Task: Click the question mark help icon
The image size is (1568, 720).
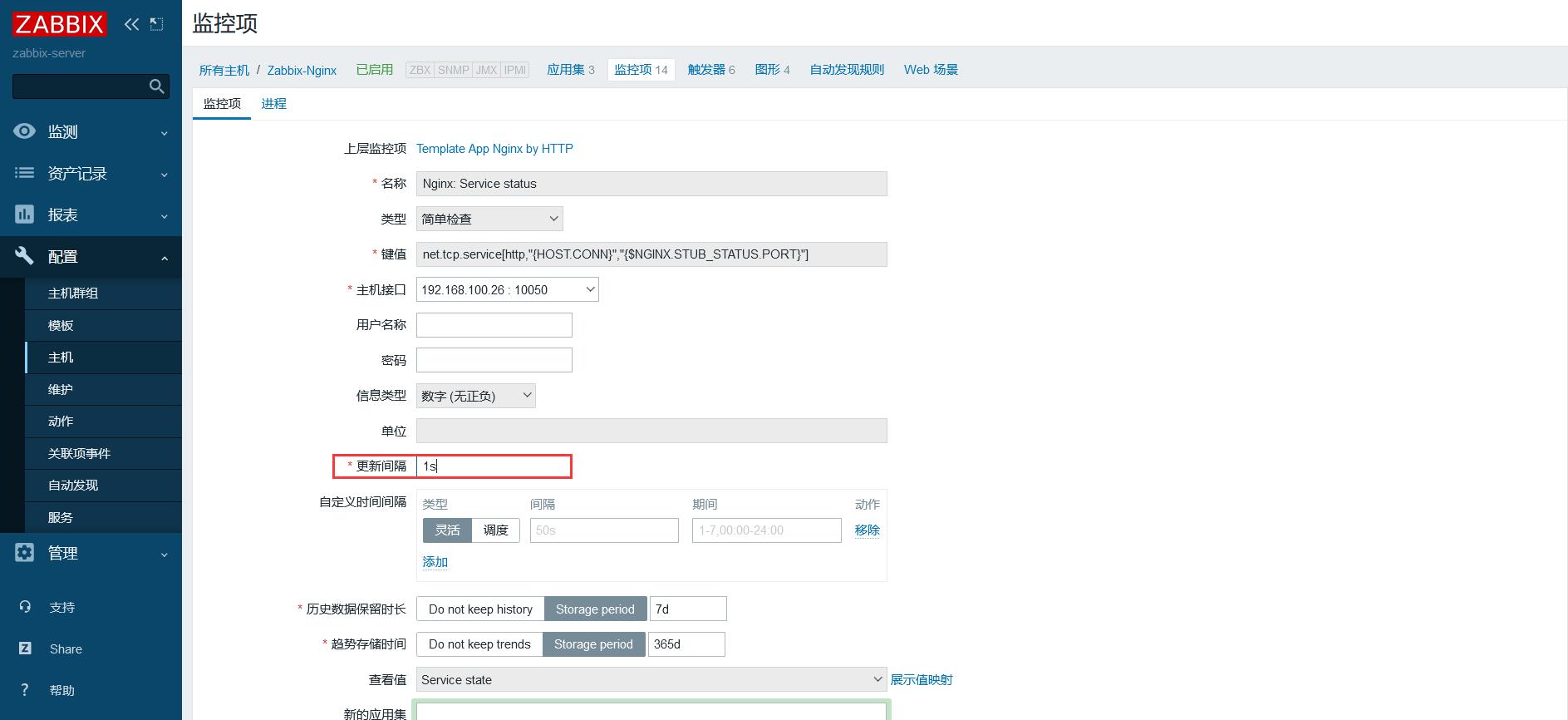Action: 25,690
